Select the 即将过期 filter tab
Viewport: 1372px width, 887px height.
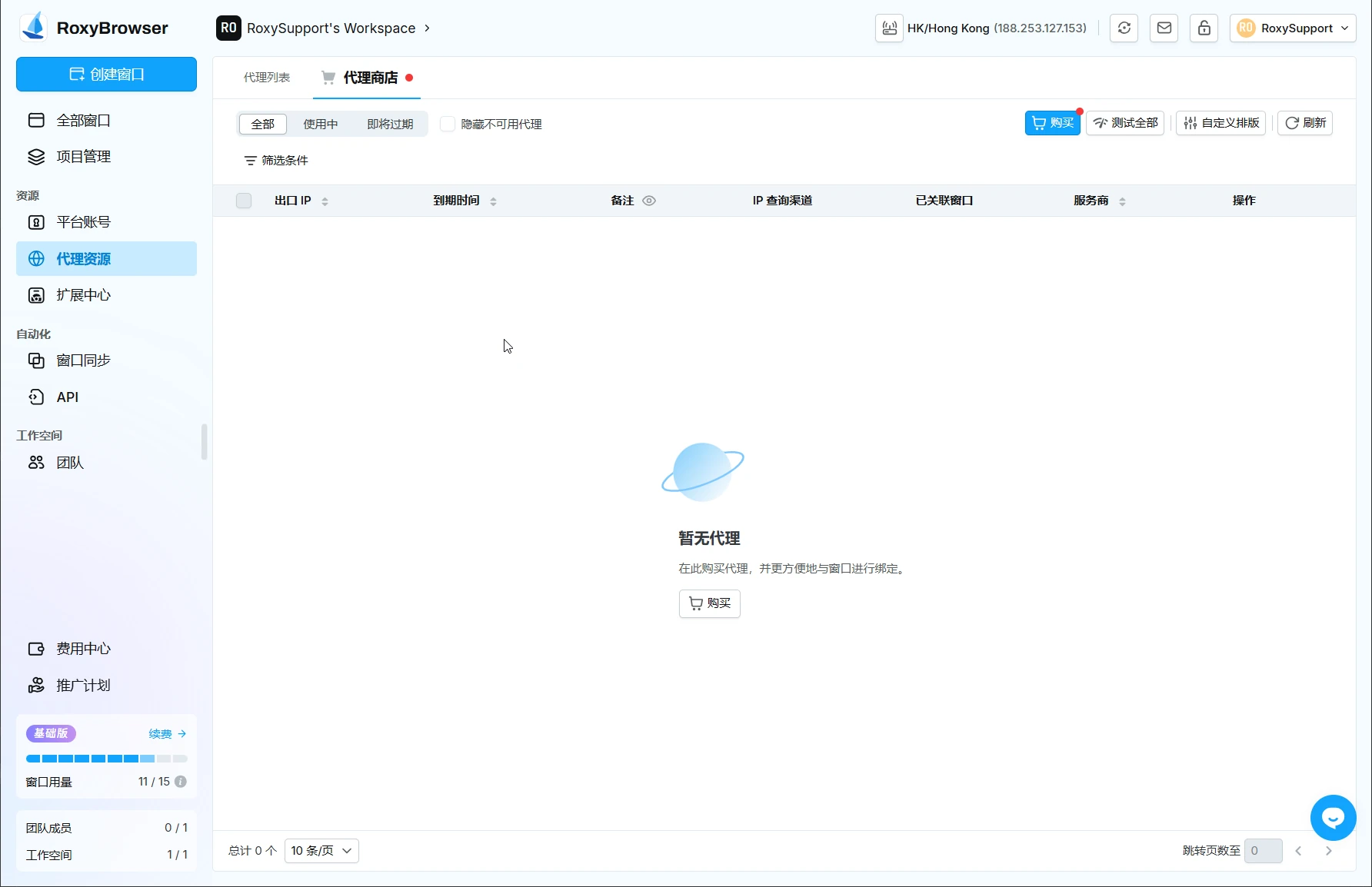point(390,124)
